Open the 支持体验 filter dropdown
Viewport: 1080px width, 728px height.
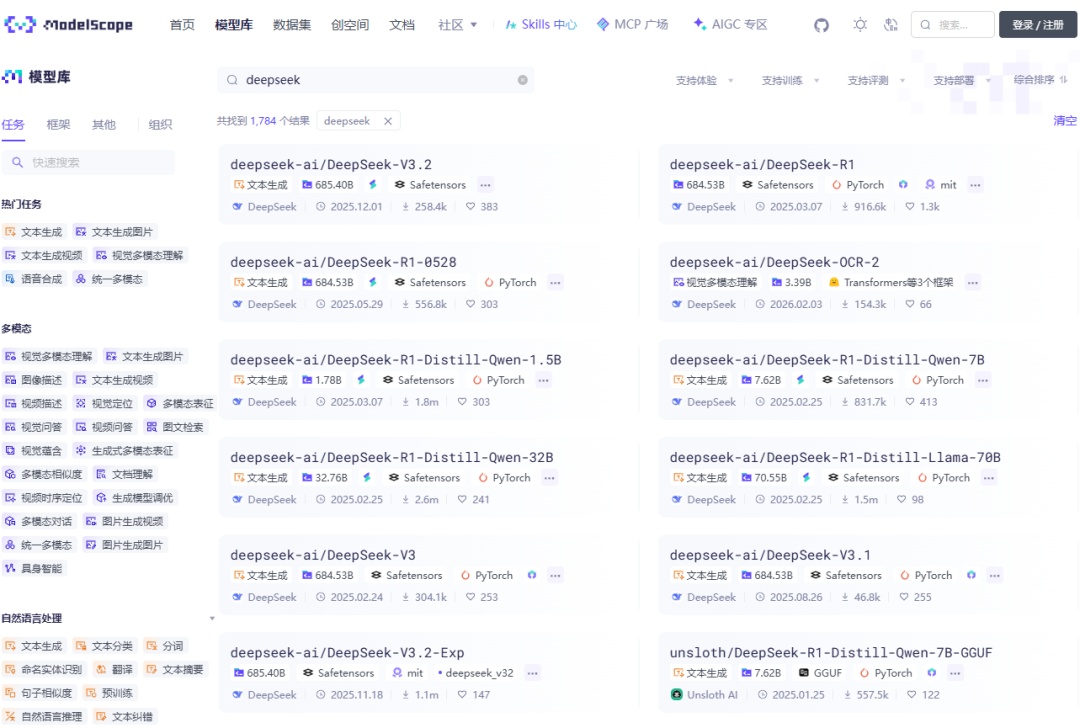pyautogui.click(x=704, y=81)
